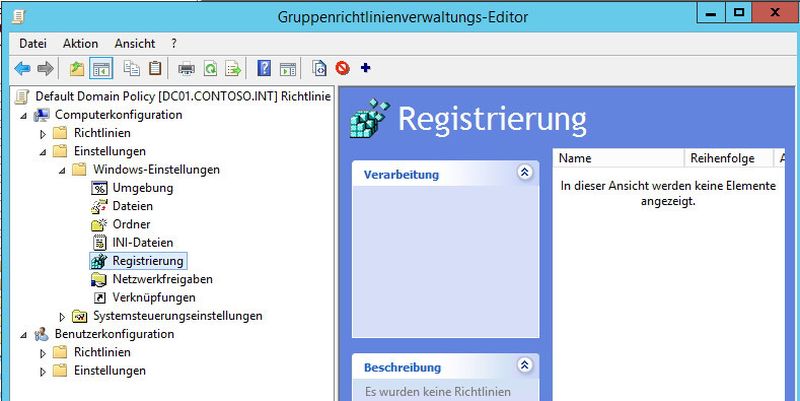800x401 pixels.
Task: Select Computerkonfiguration in the tree
Action: click(118, 115)
